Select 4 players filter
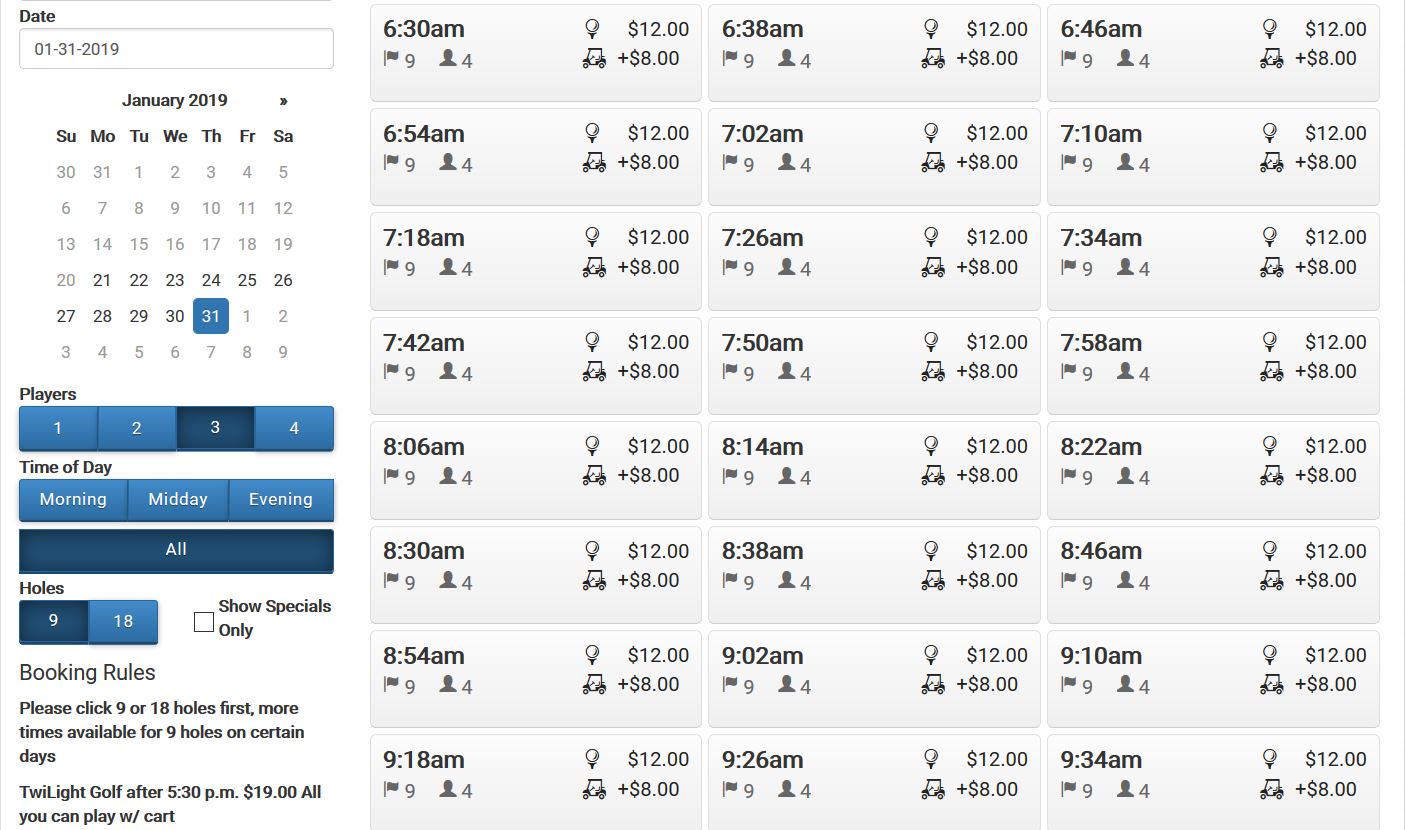This screenshot has width=1405, height=830. (x=294, y=428)
